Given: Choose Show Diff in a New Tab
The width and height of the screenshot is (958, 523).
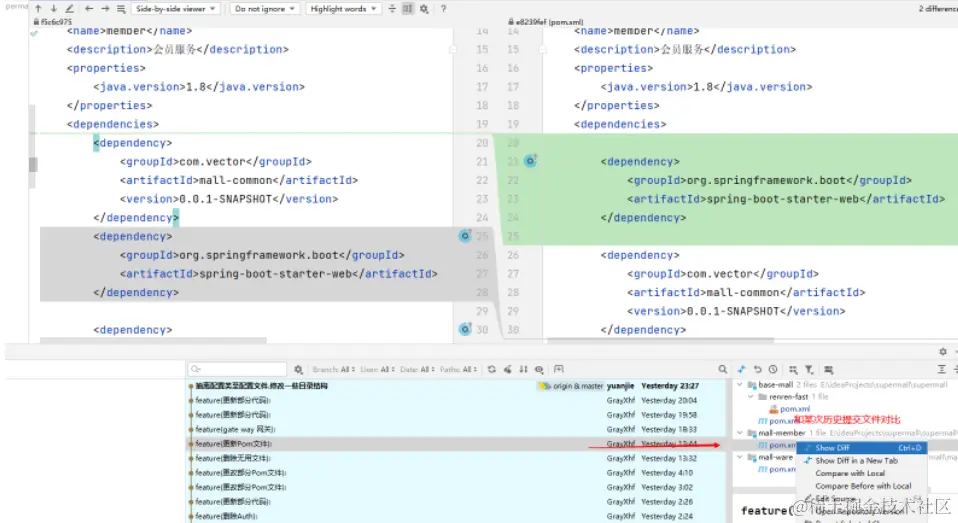Looking at the screenshot, I should coord(862,461).
